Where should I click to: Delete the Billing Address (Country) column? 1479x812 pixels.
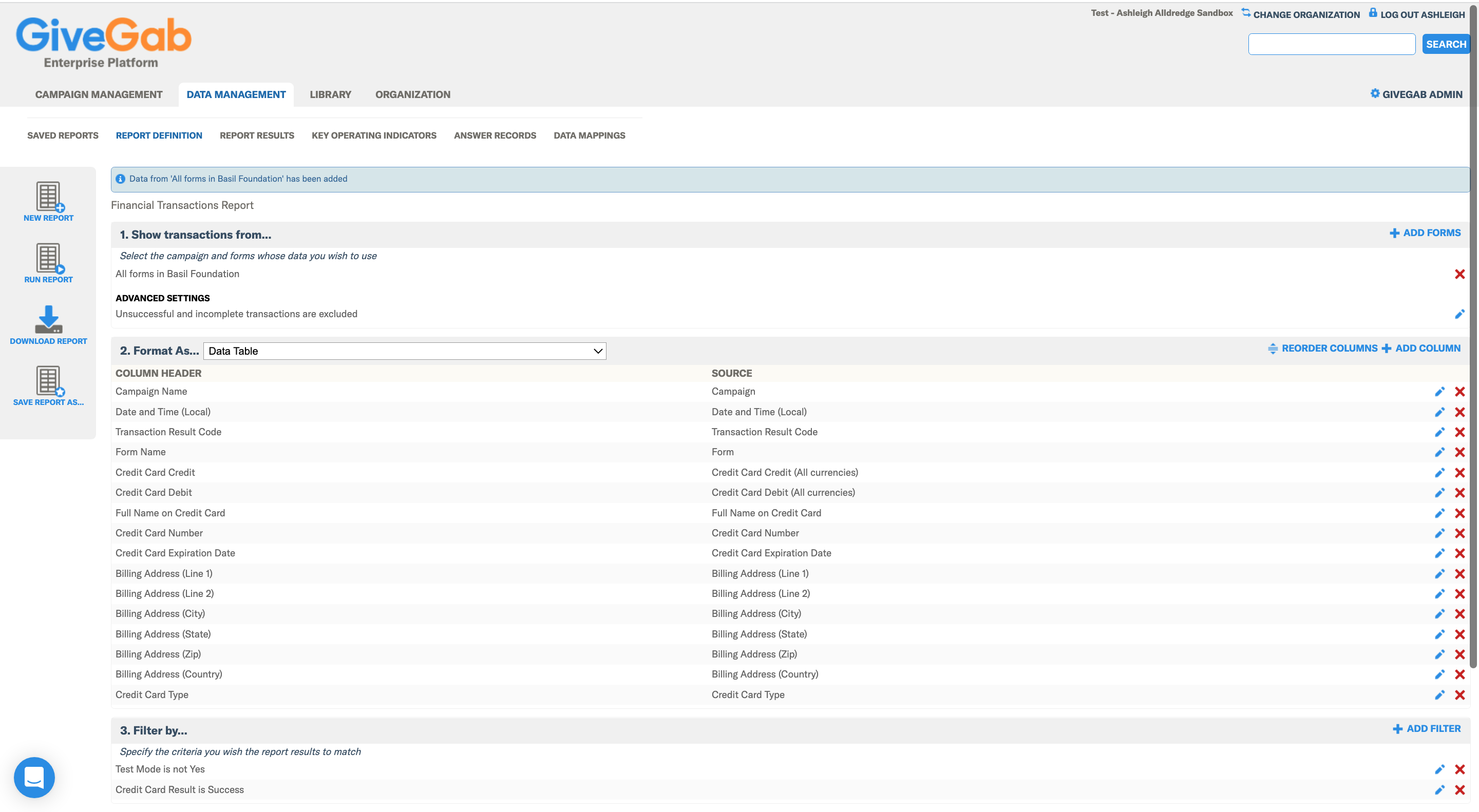pyautogui.click(x=1459, y=675)
